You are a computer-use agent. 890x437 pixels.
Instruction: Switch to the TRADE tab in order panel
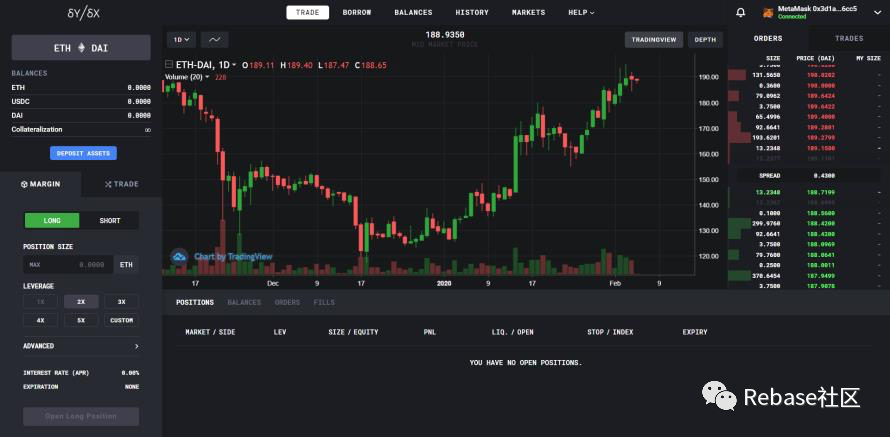tap(121, 184)
